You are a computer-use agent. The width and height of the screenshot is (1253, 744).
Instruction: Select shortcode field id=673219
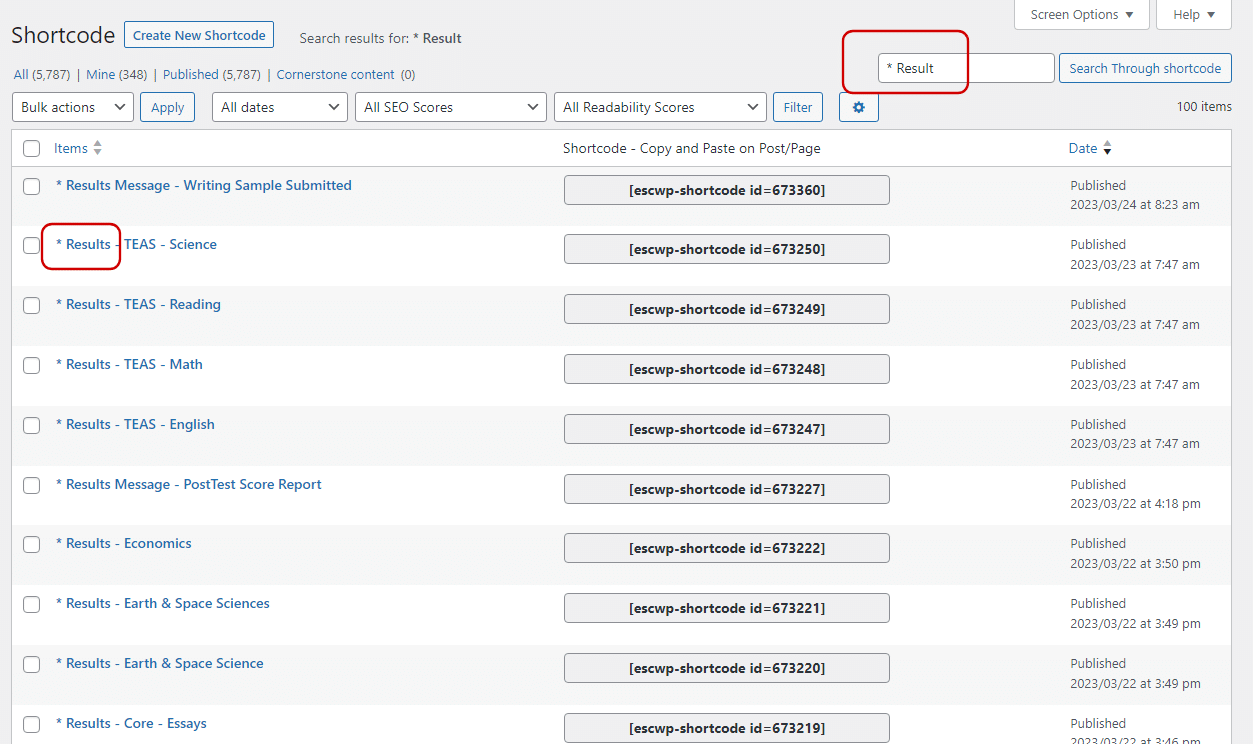(x=727, y=728)
